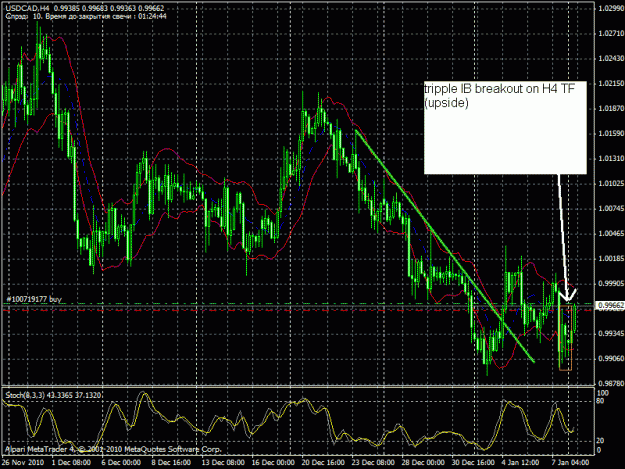Click the stochastic scale value 80
The image size is (625, 469).
tap(602, 400)
